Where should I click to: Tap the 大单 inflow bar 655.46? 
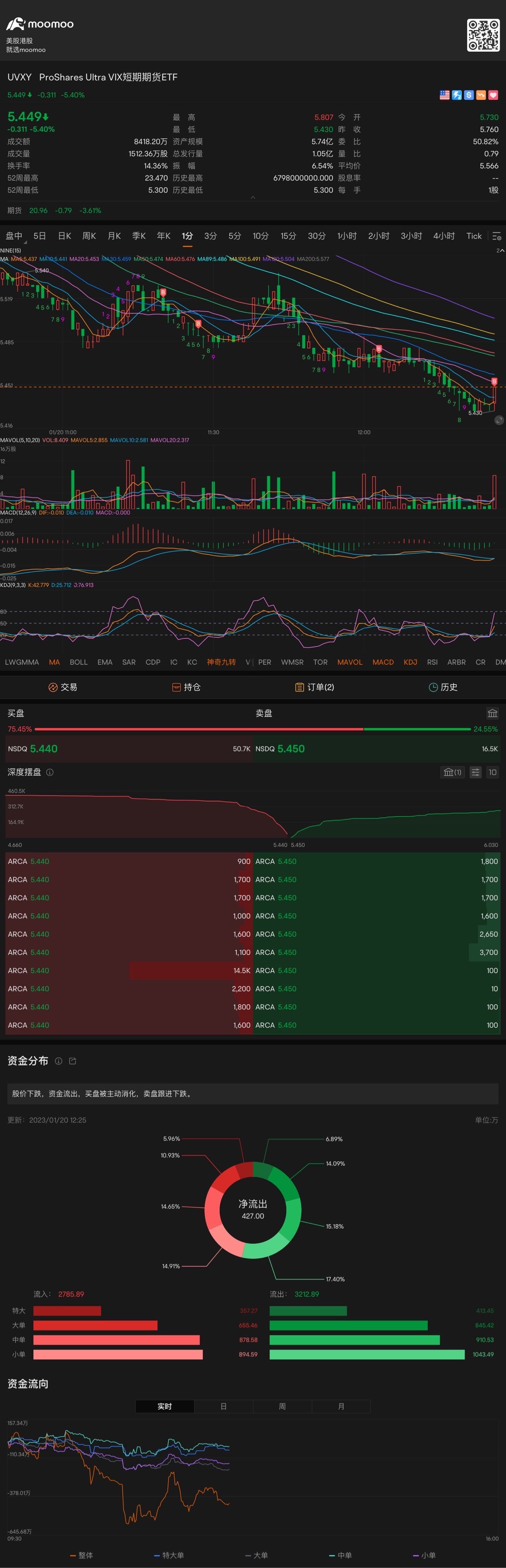pyautogui.click(x=96, y=1325)
